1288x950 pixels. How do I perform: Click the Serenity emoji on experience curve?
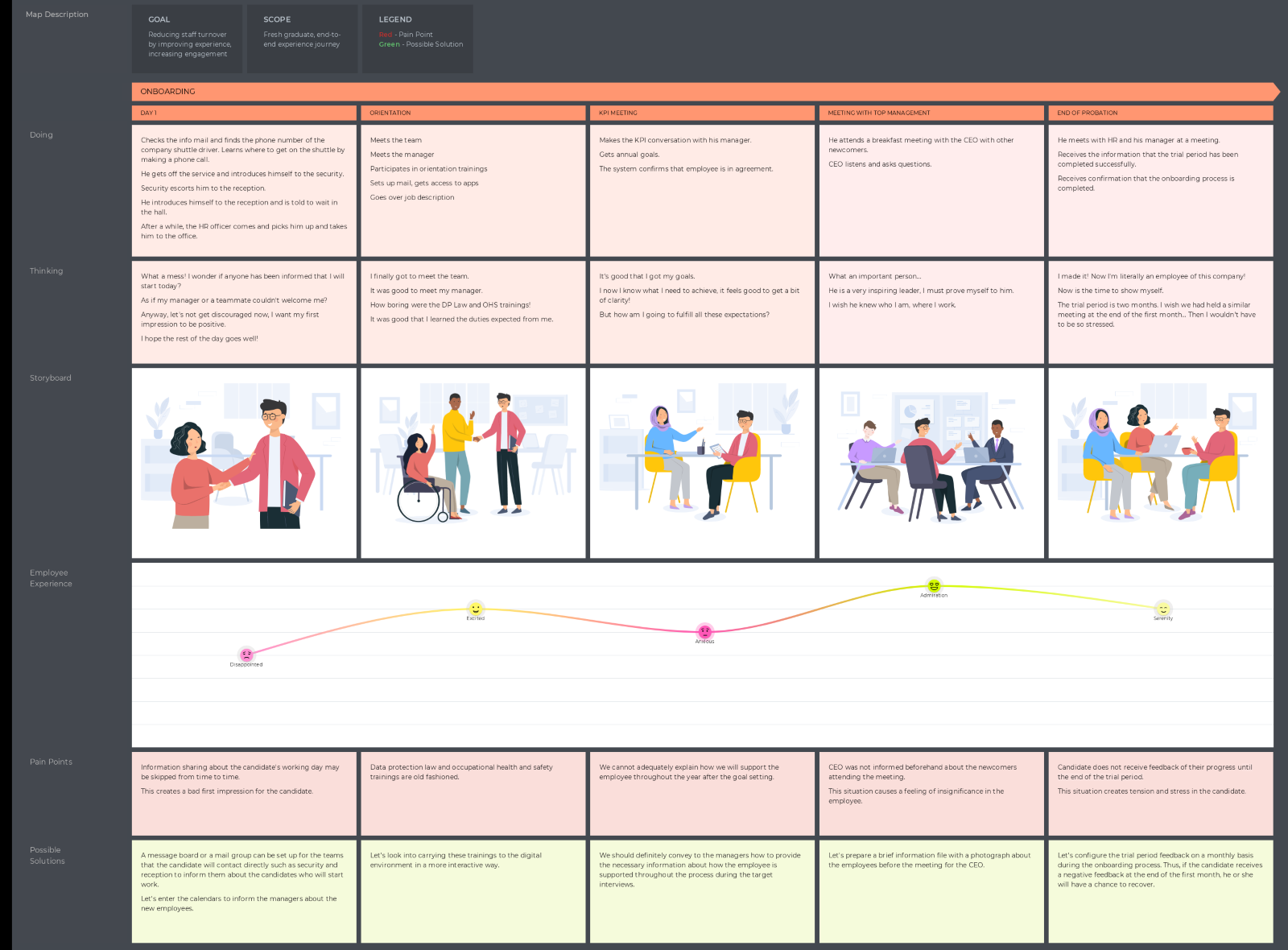[x=1163, y=609]
